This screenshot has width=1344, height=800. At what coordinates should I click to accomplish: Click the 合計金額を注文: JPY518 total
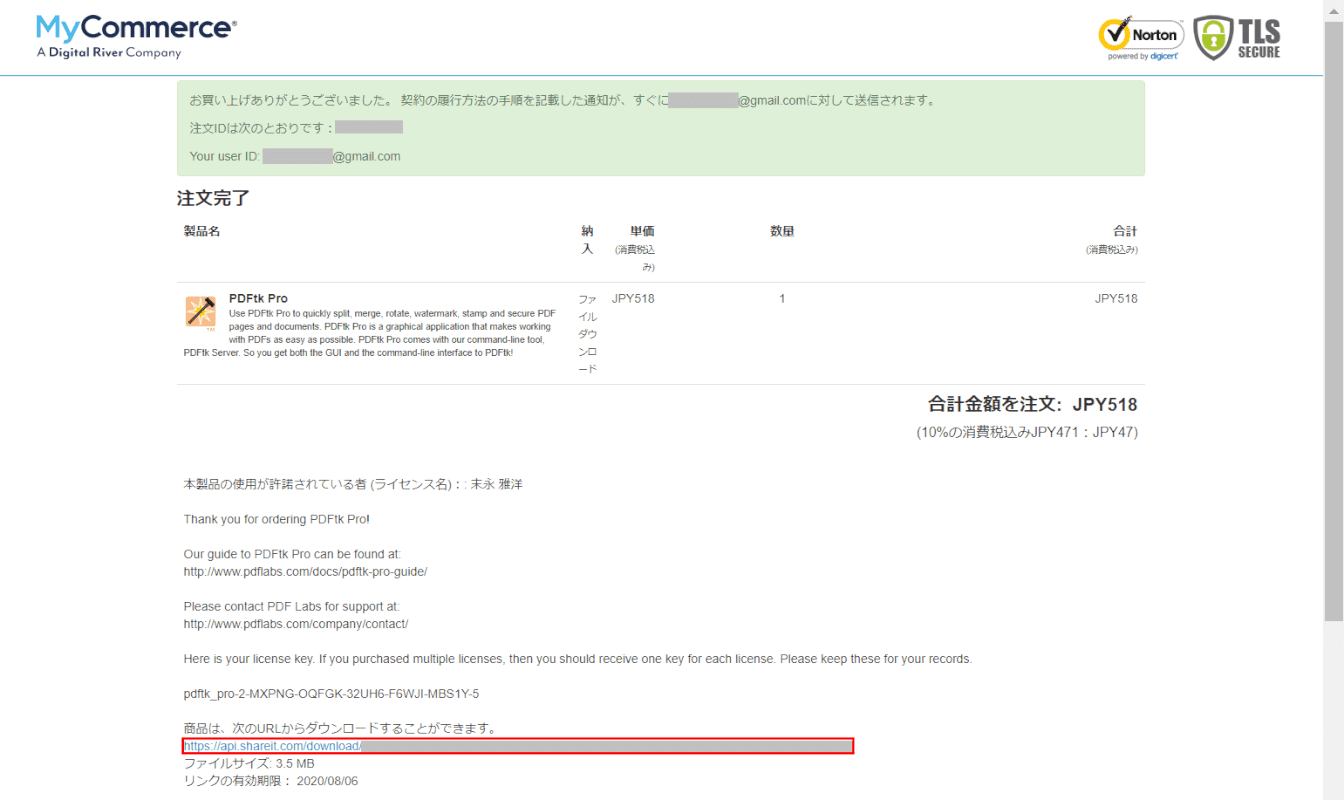tap(1033, 405)
